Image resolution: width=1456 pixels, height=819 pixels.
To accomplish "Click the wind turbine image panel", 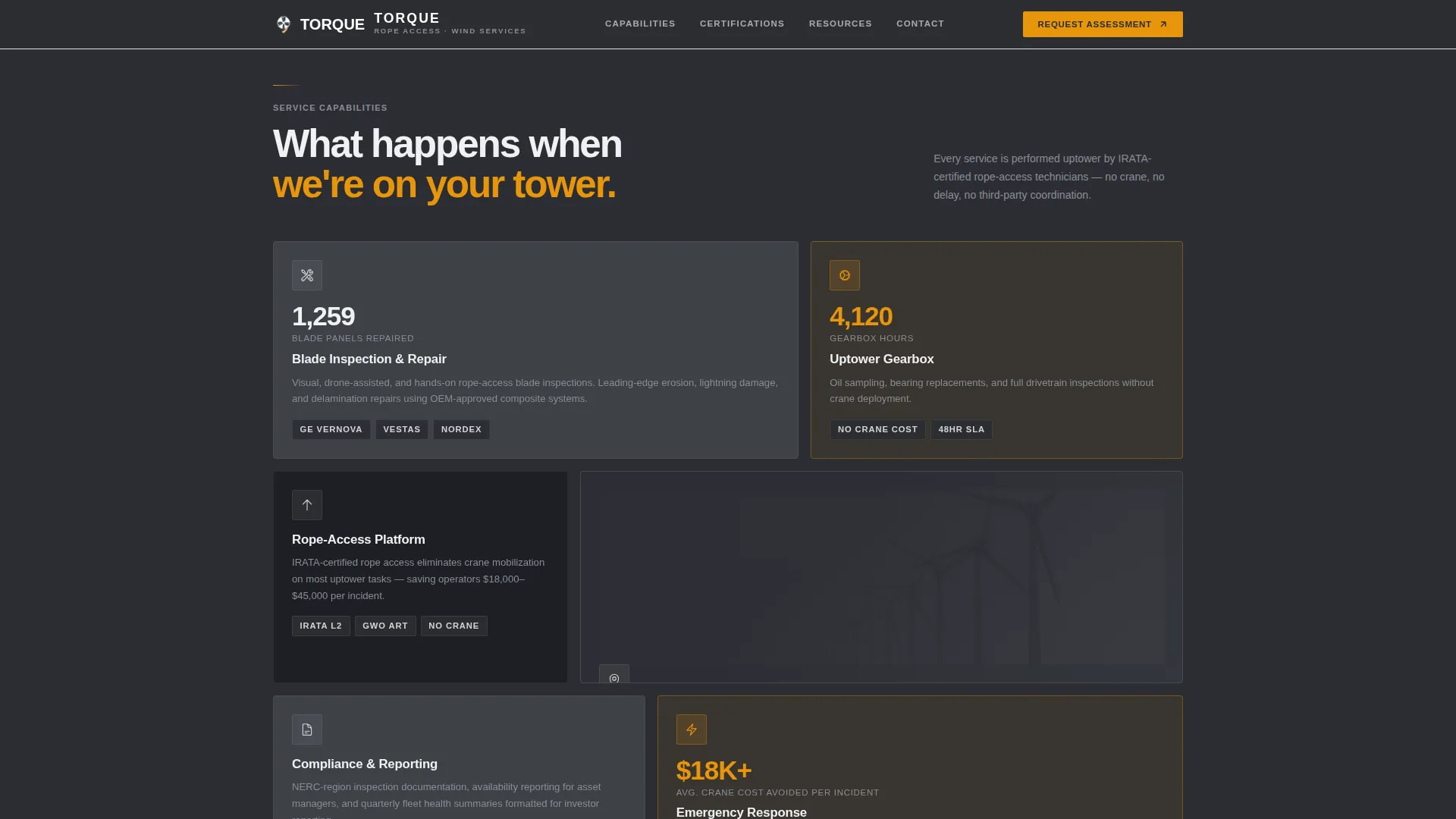I will tap(881, 577).
